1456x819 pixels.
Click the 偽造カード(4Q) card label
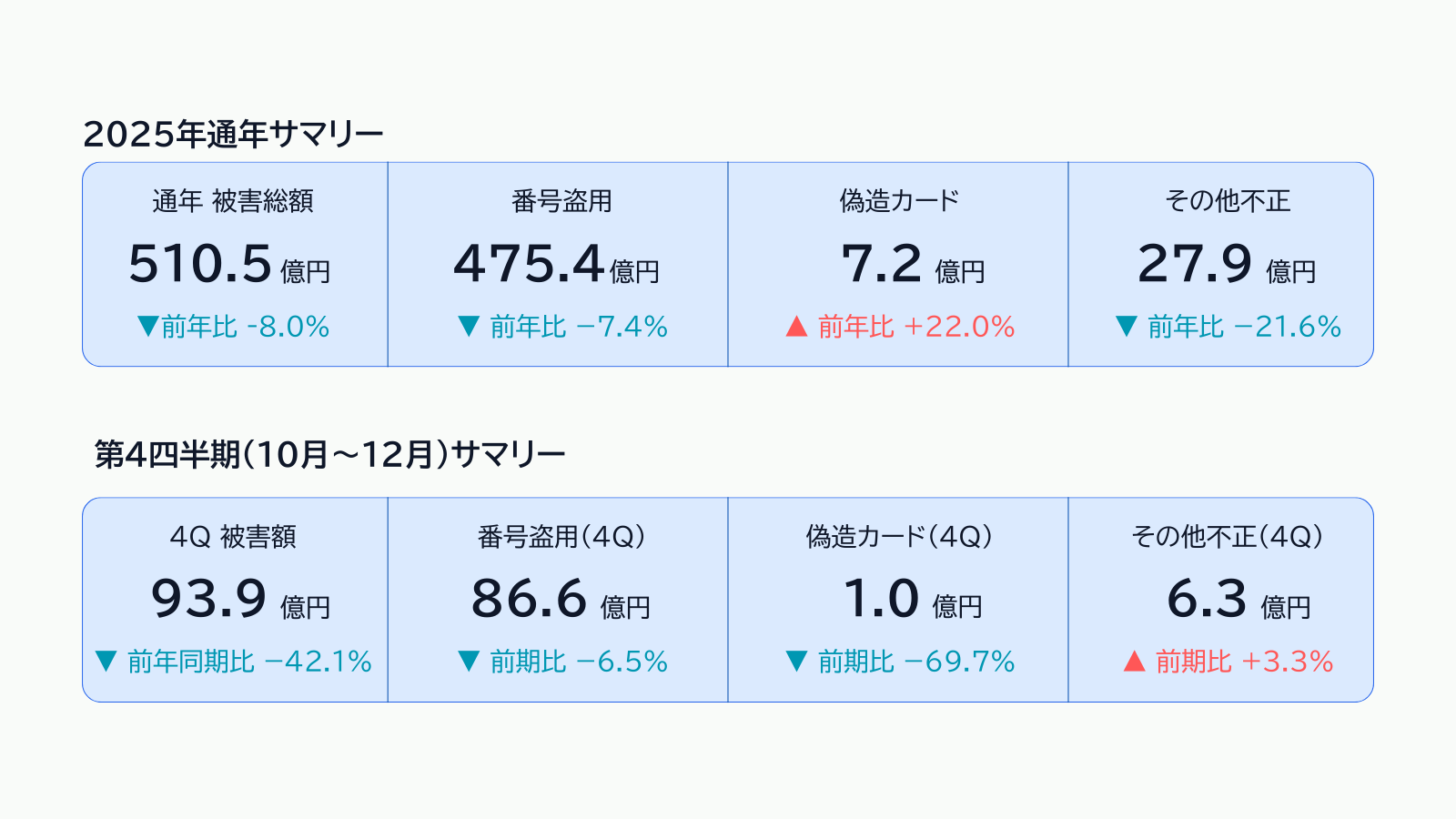coord(898,537)
